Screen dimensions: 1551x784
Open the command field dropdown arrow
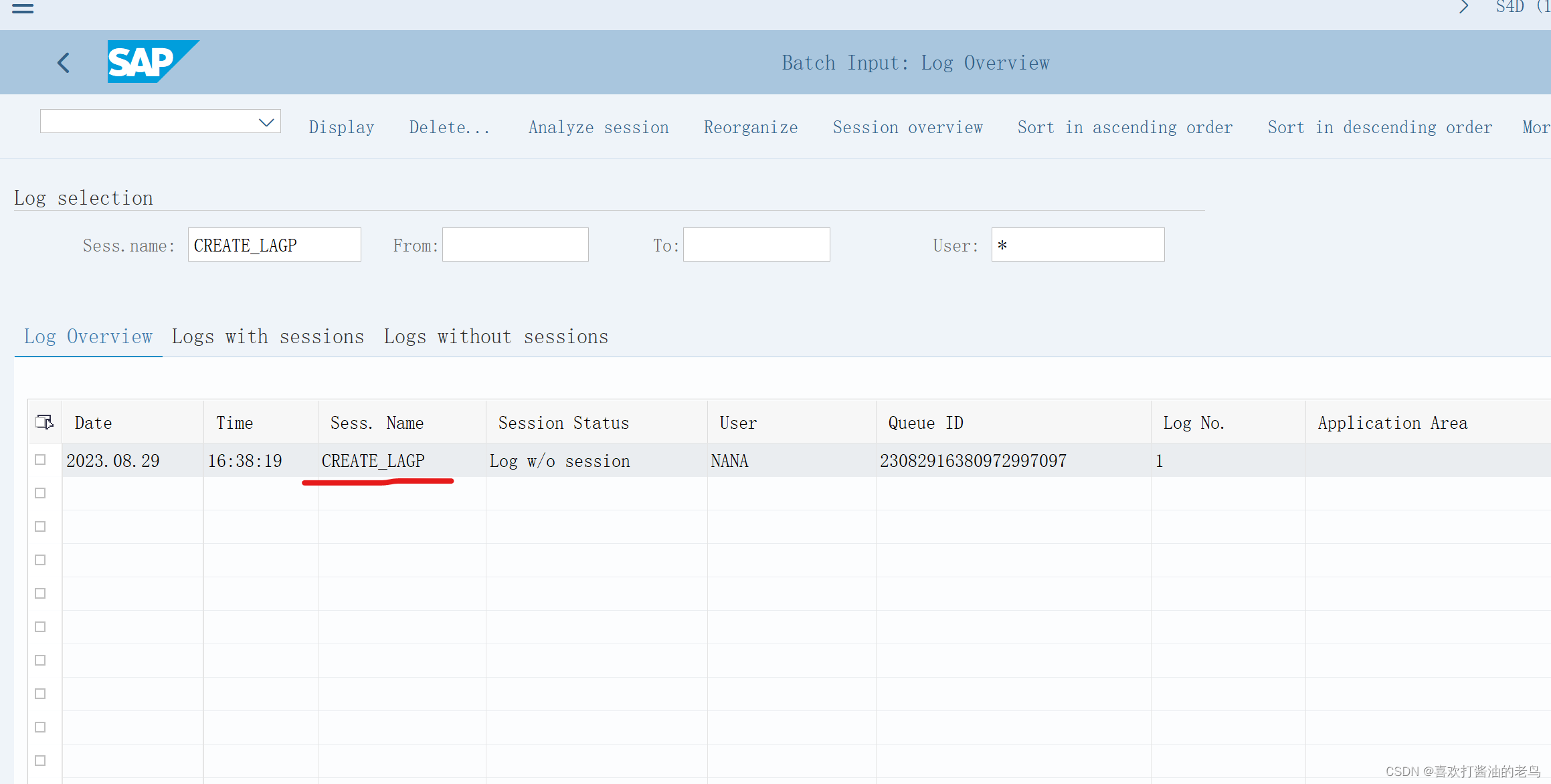point(266,122)
